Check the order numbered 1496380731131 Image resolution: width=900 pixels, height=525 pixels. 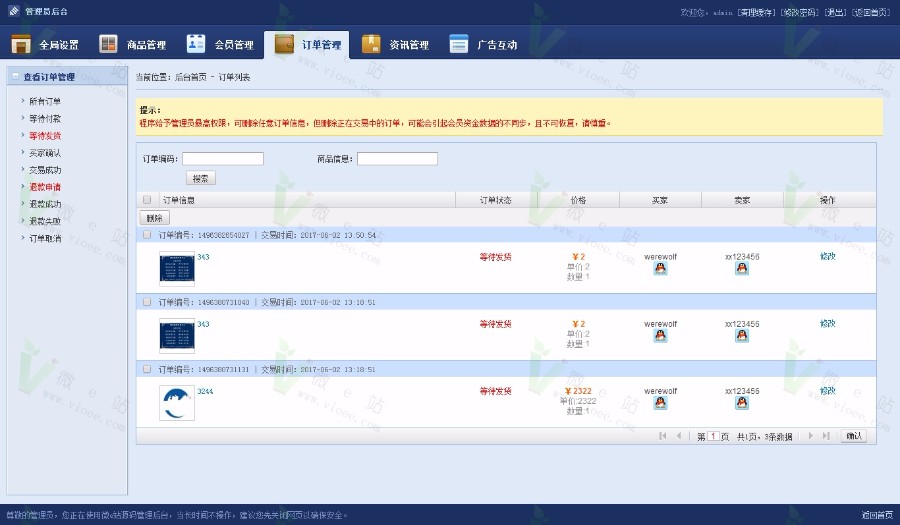point(147,369)
